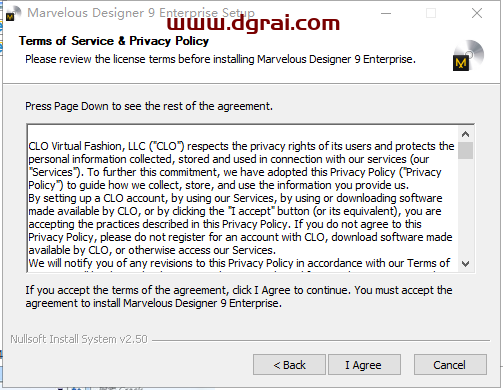The width and height of the screenshot is (503, 390).
Task: Click the "Nullsoft Install System v2.50" label
Action: pos(79,339)
